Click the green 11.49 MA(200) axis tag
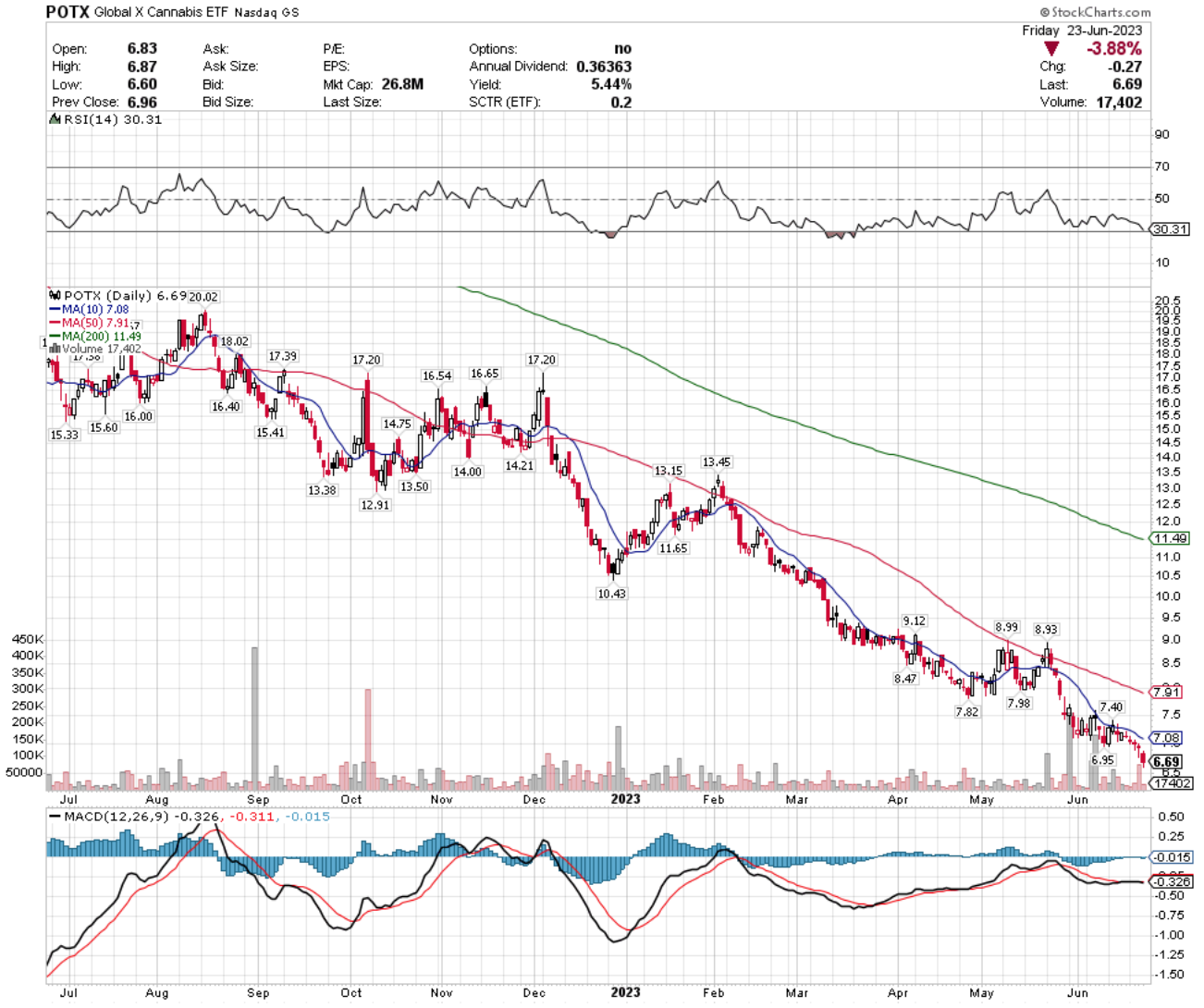 (1170, 538)
